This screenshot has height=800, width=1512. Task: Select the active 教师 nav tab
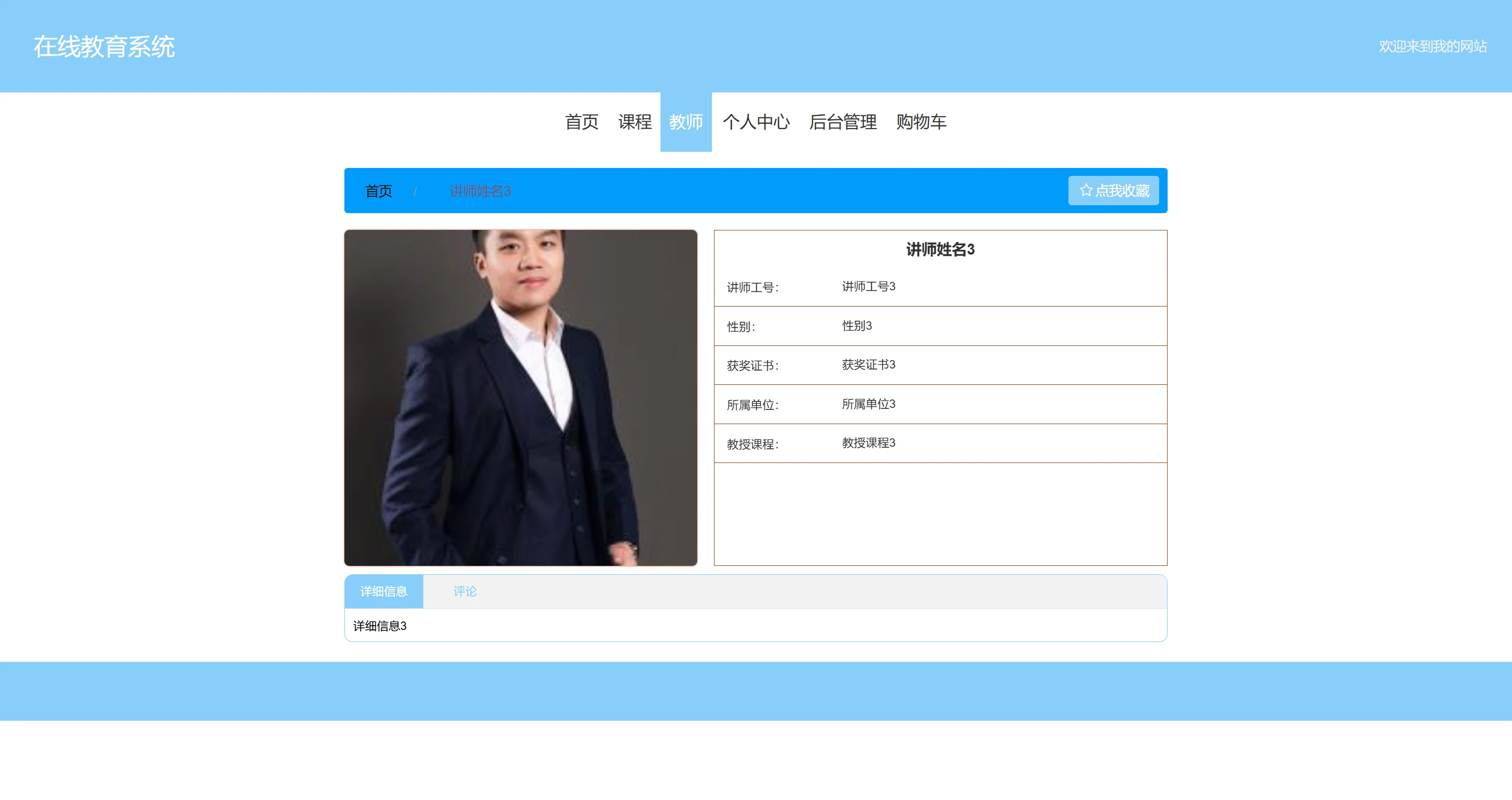click(x=686, y=121)
